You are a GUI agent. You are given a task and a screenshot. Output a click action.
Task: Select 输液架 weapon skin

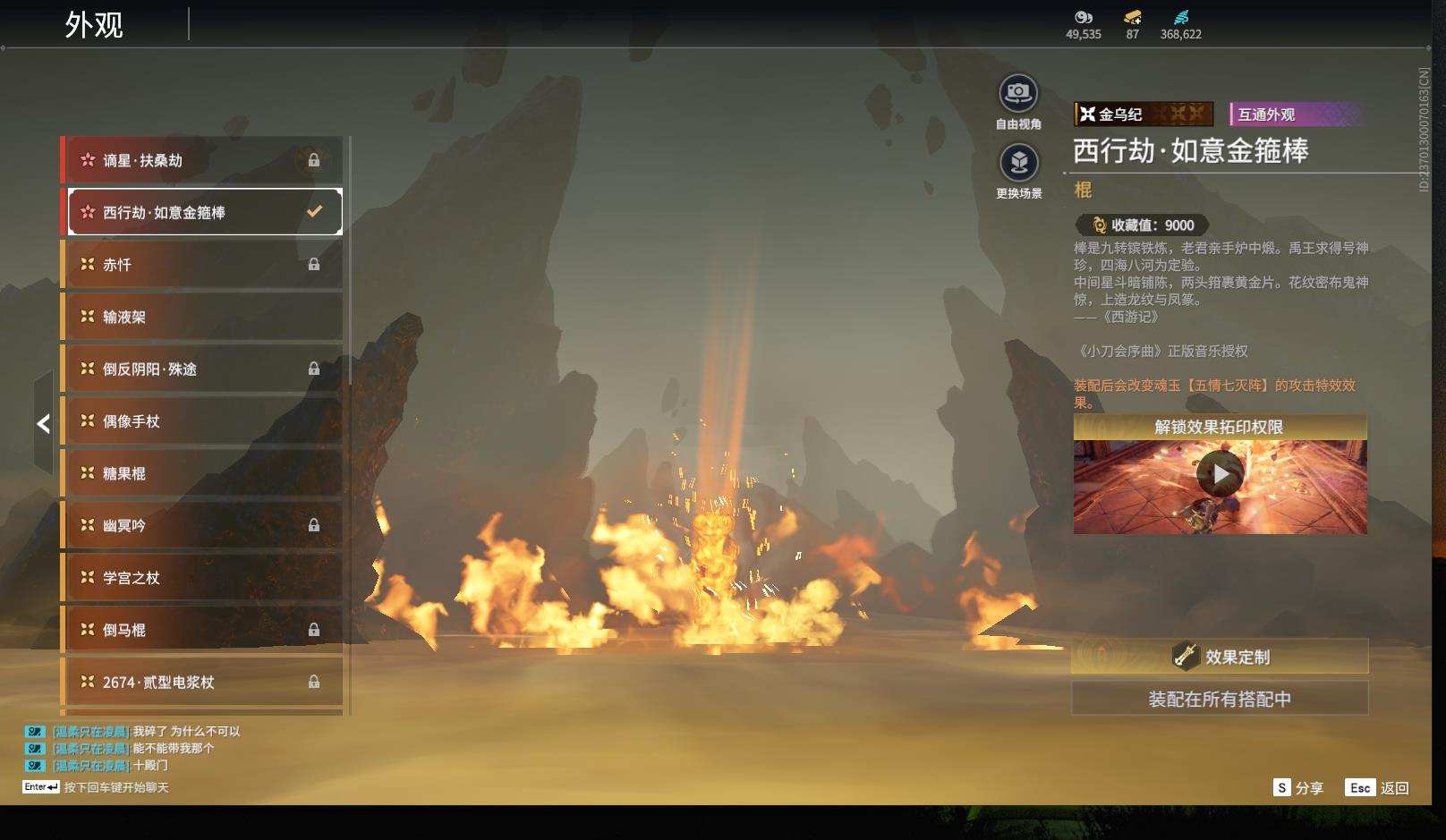(x=202, y=317)
